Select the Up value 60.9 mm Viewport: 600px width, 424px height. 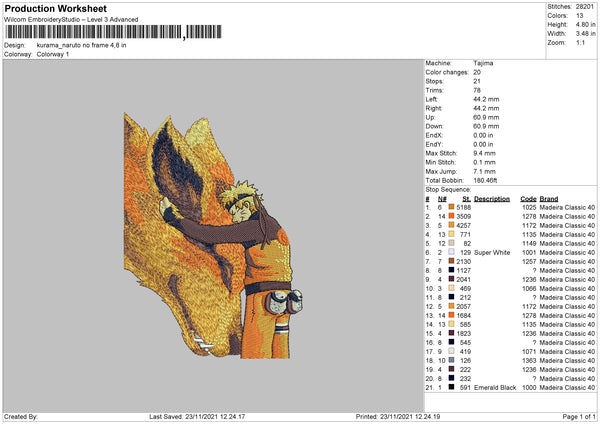486,117
